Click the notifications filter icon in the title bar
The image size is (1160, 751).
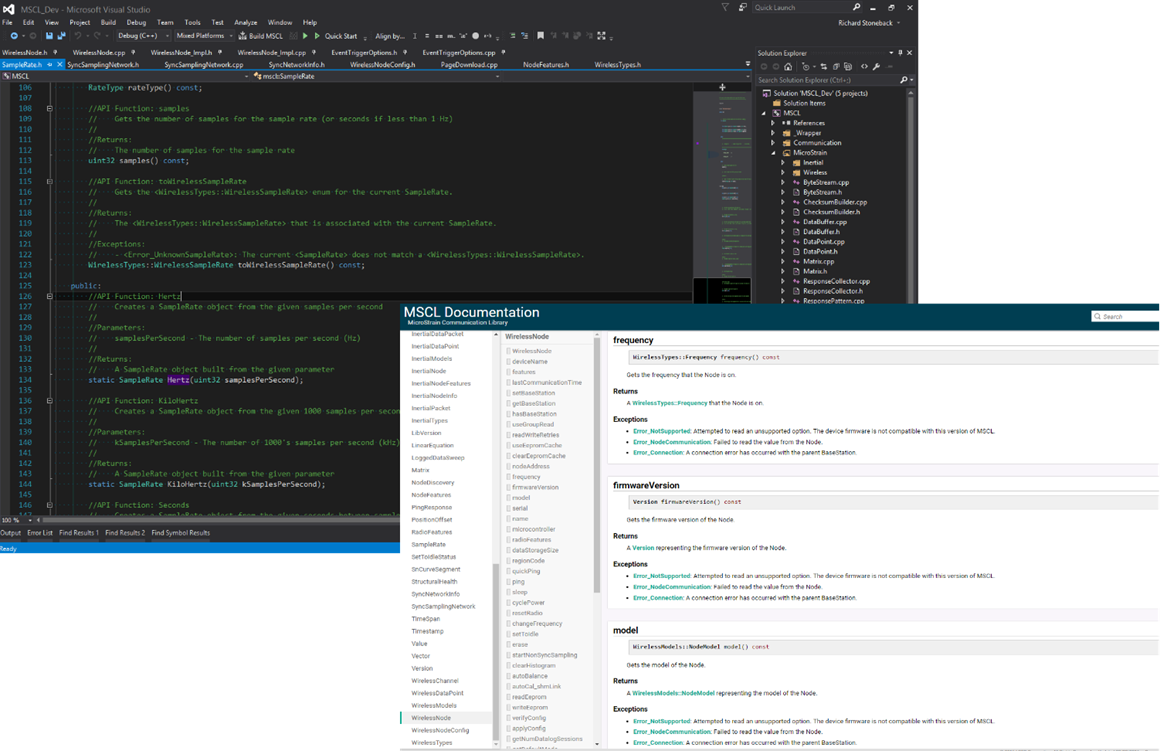click(725, 7)
